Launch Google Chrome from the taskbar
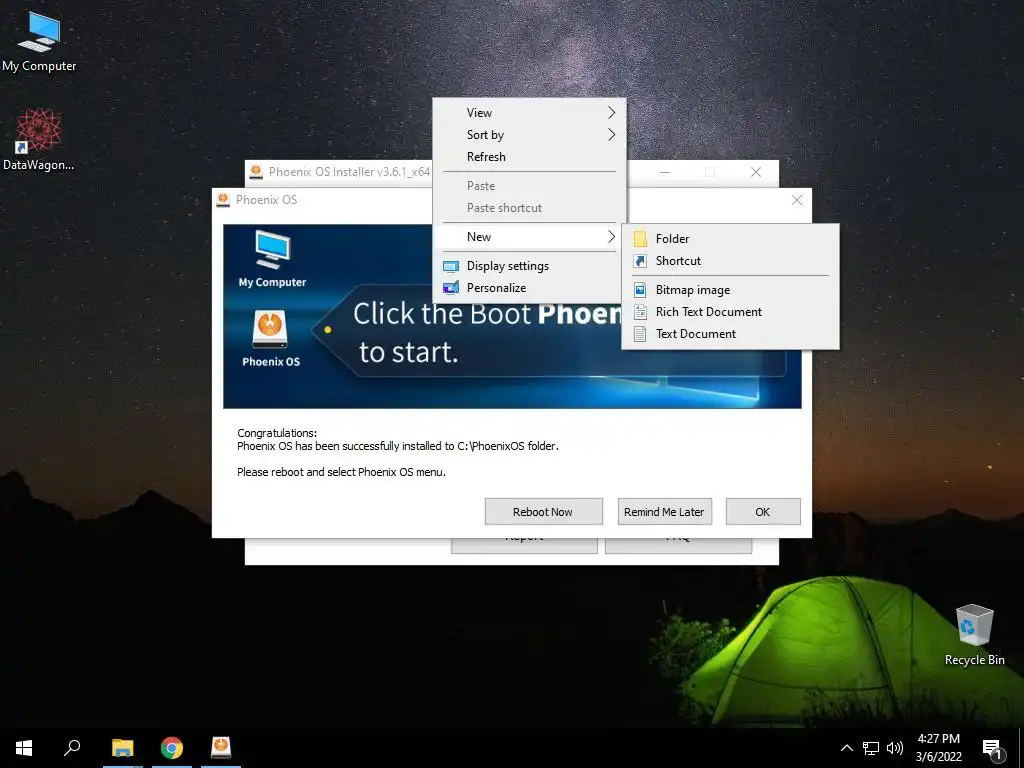The height and width of the screenshot is (768, 1024). (172, 748)
